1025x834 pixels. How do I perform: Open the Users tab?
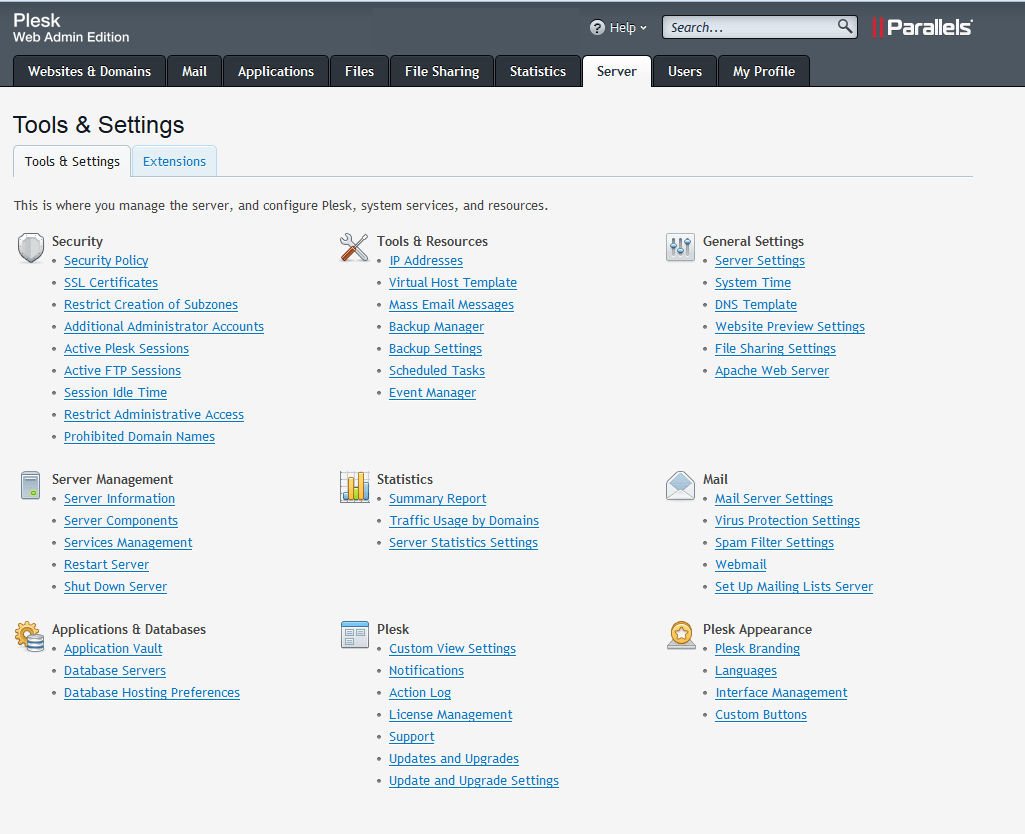pyautogui.click(x=685, y=71)
